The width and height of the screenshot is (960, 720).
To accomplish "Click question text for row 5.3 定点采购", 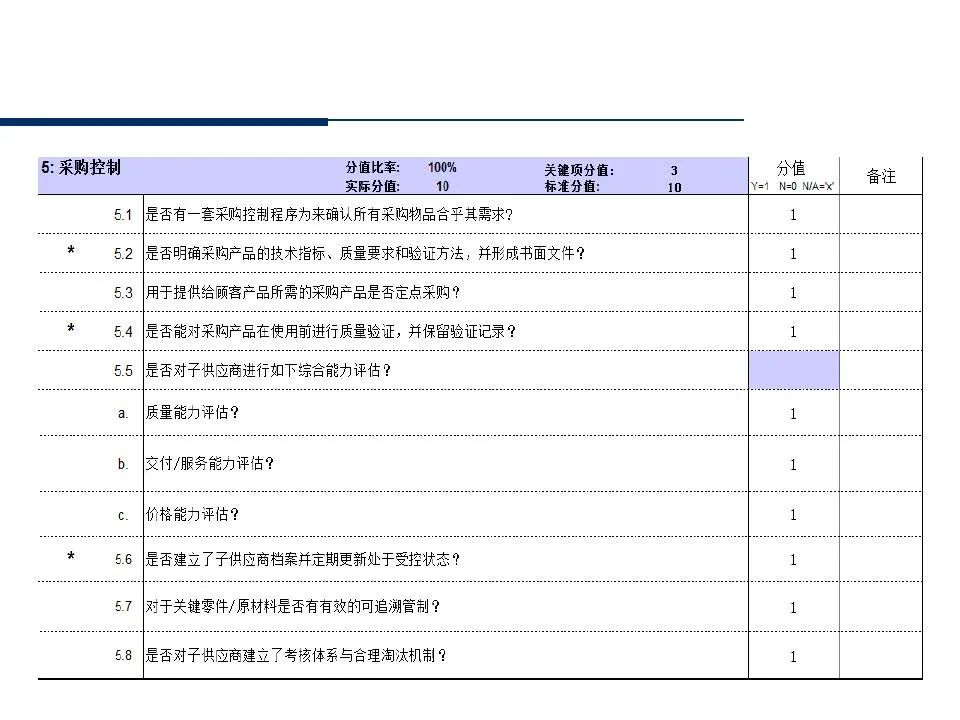I will tap(300, 292).
